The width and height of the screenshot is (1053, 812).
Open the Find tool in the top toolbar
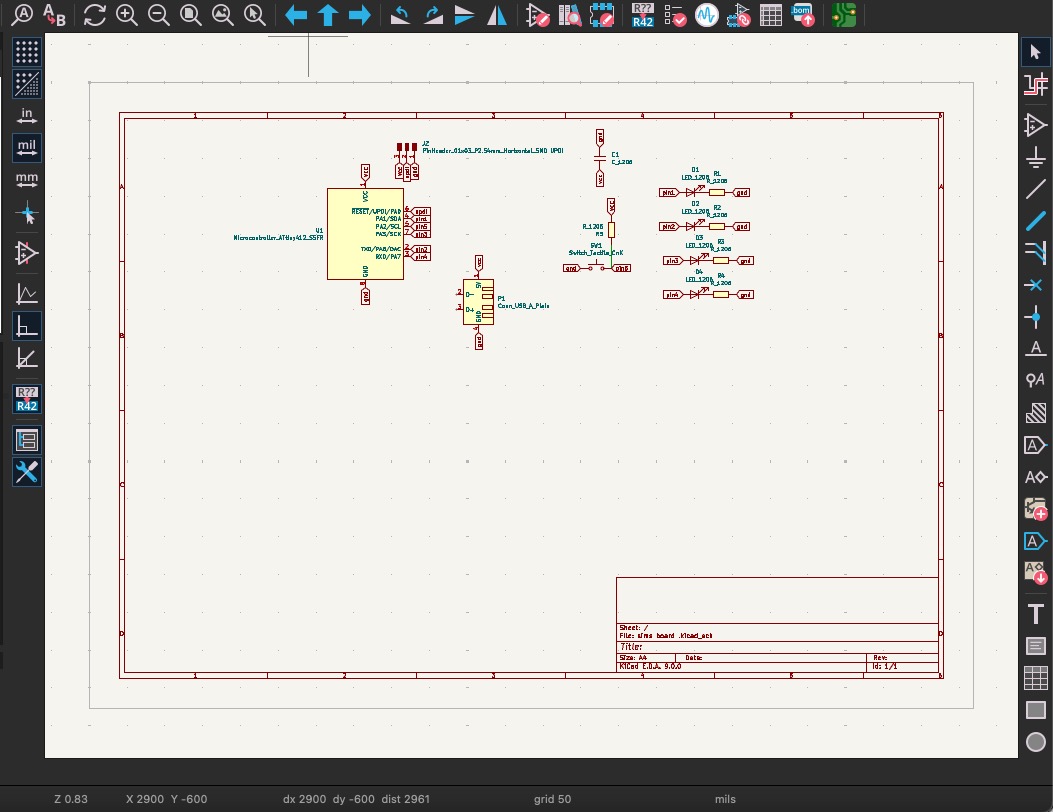click(x=23, y=15)
